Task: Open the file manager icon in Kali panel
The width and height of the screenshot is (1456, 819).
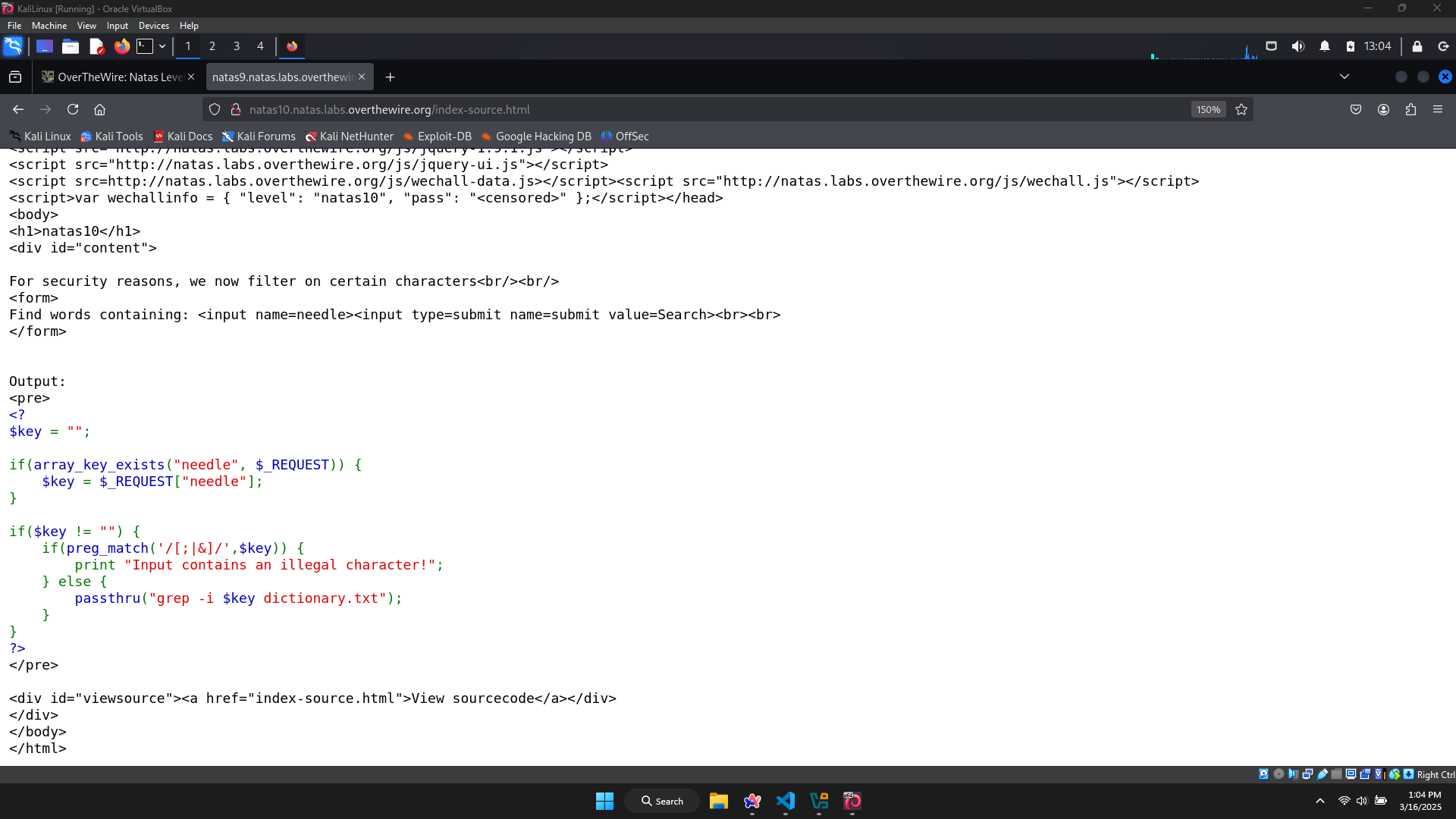Action: [71, 46]
